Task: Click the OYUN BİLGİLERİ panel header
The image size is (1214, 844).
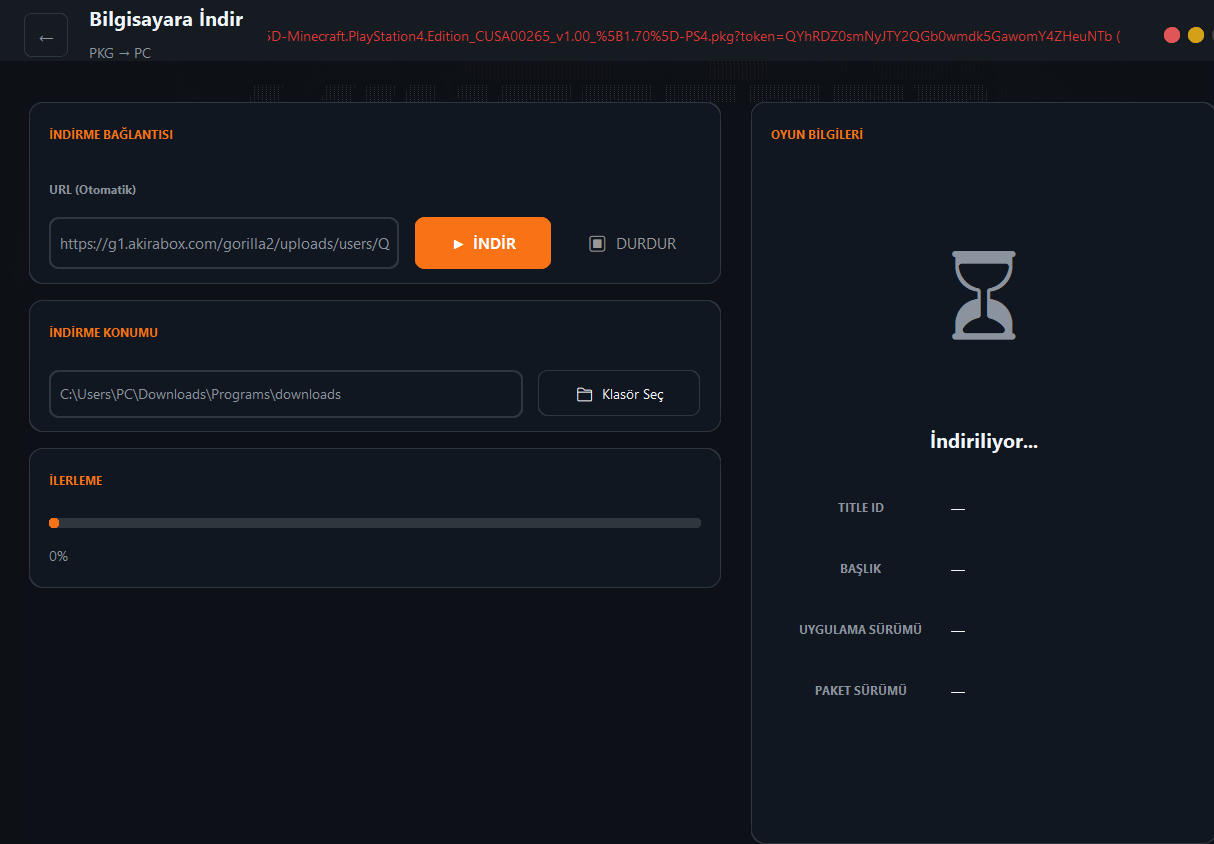Action: pyautogui.click(x=816, y=135)
